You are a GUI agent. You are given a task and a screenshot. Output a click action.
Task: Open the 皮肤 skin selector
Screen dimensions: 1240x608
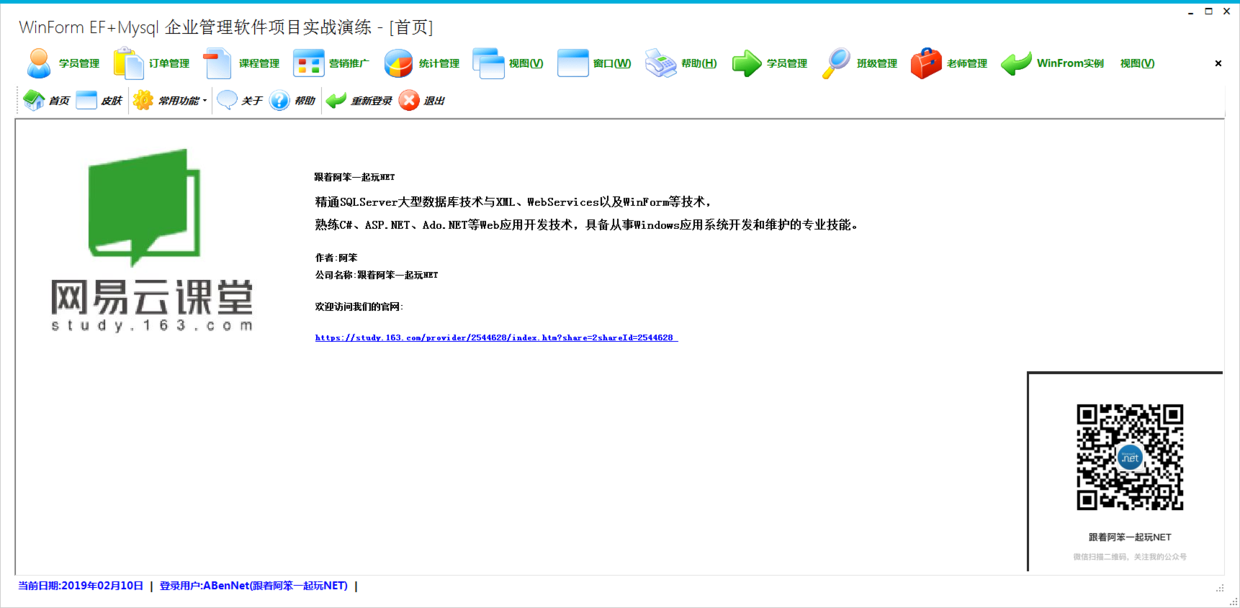click(x=99, y=100)
